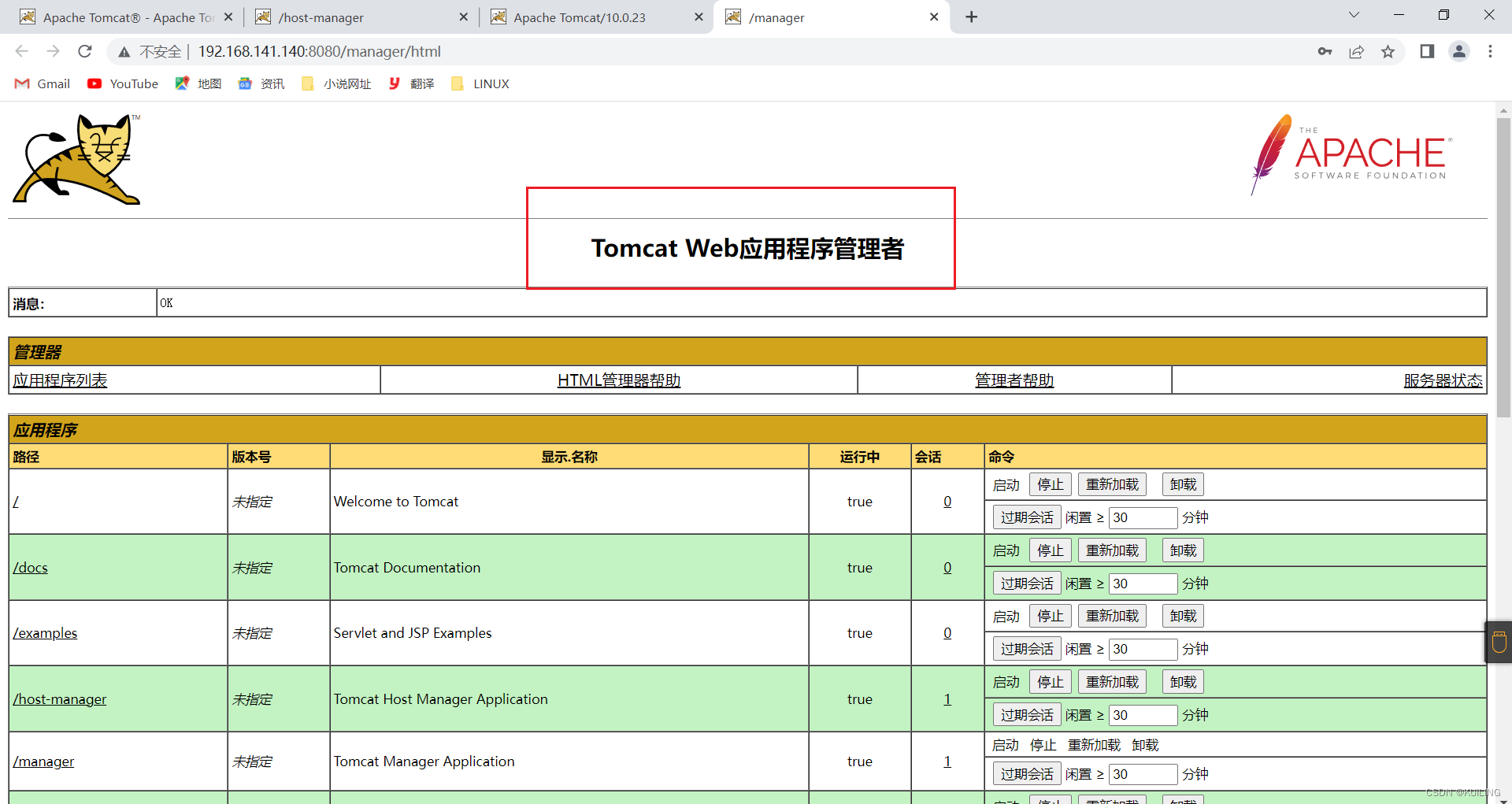The height and width of the screenshot is (804, 1512).
Task: Click the Apache Software Foundation logo
Action: tap(1351, 155)
